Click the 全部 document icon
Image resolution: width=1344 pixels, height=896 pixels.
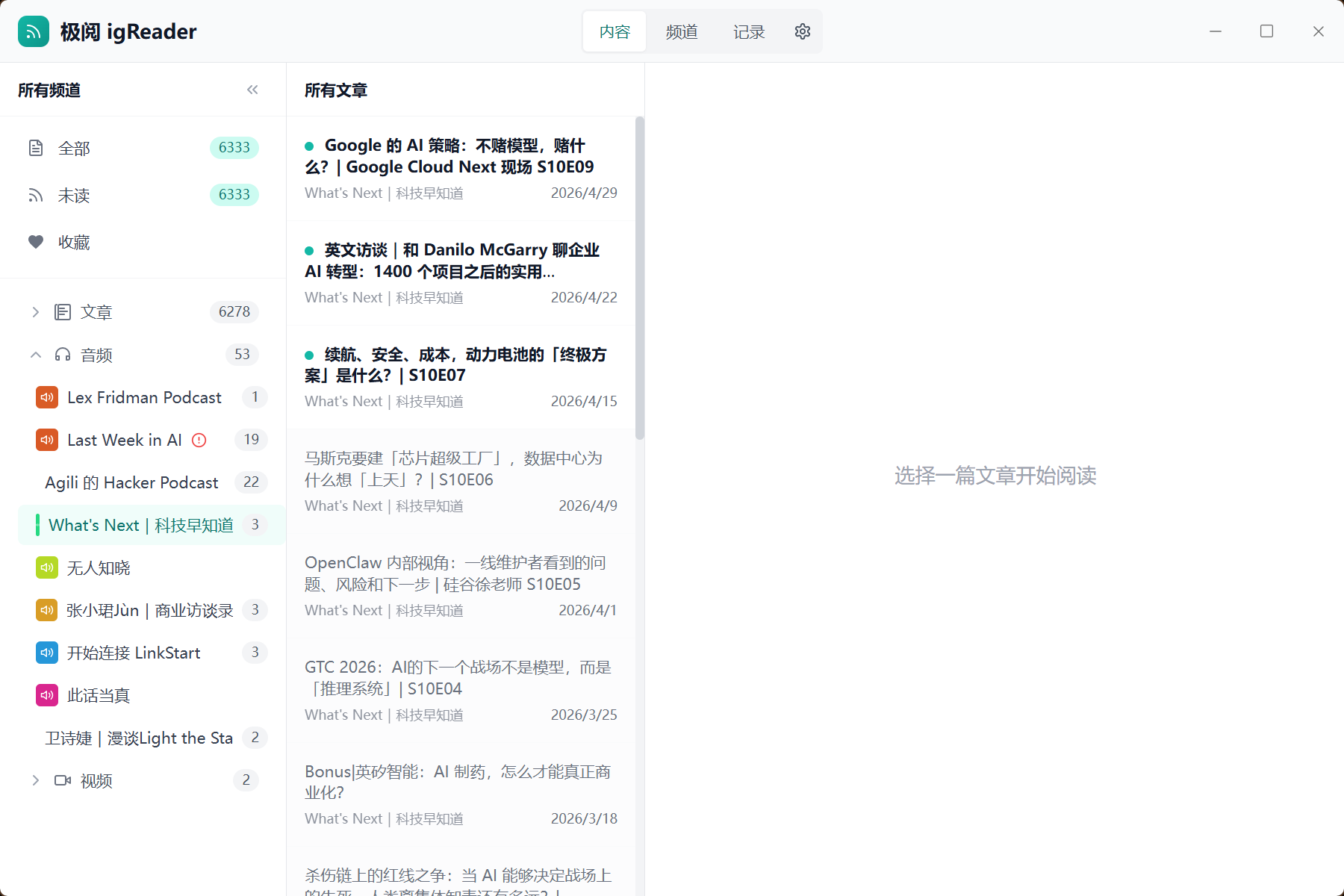coord(36,148)
